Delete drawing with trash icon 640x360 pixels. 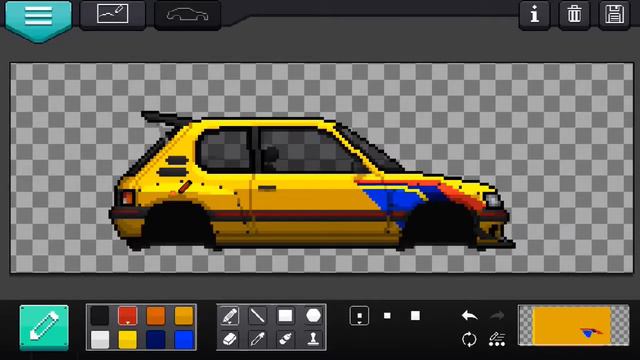[574, 15]
